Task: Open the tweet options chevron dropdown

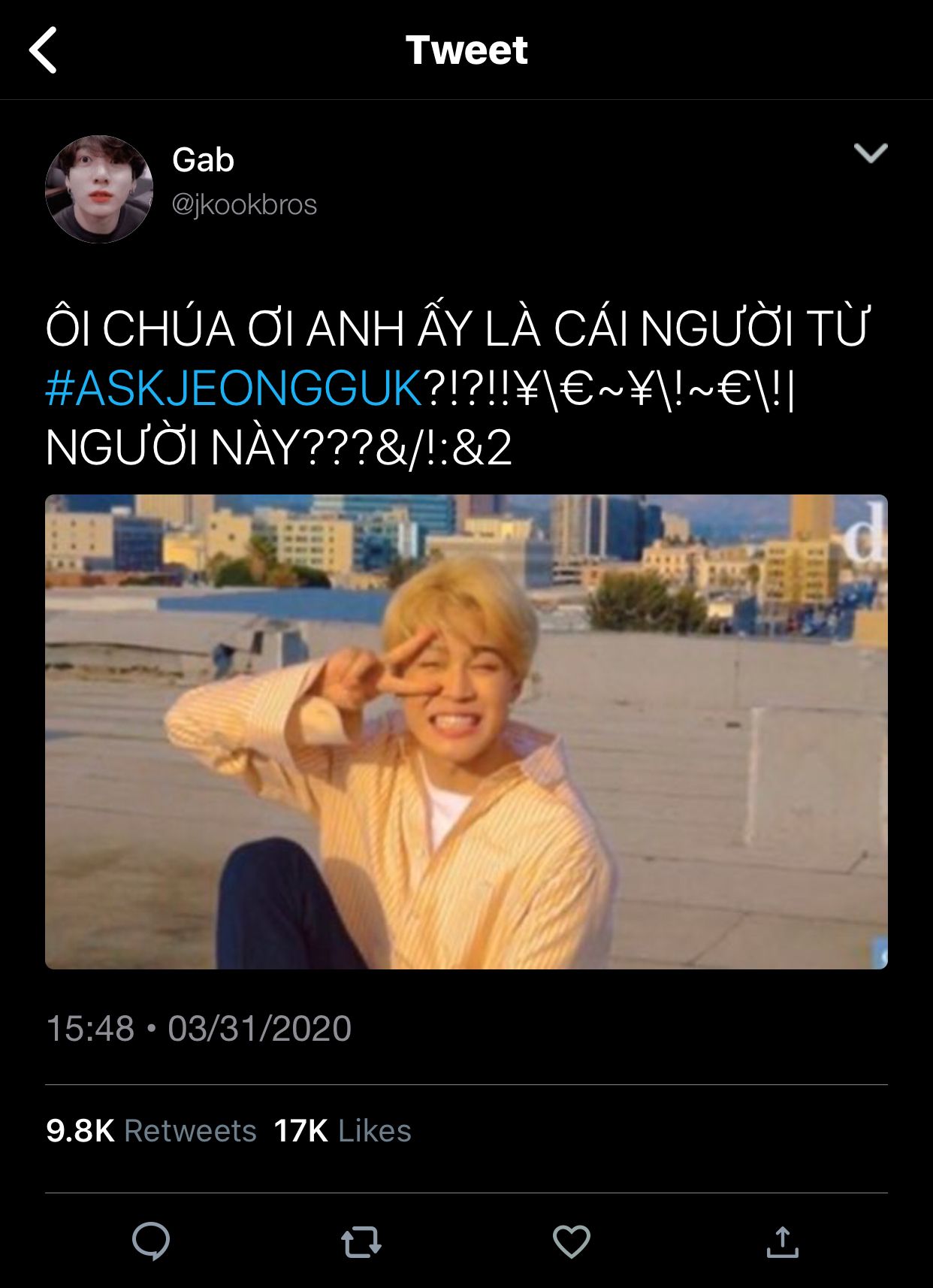Action: coord(871,153)
